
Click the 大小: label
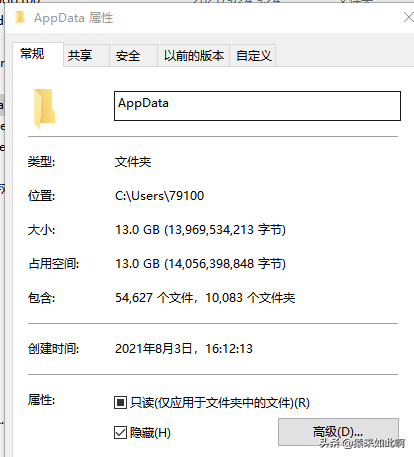pos(41,230)
